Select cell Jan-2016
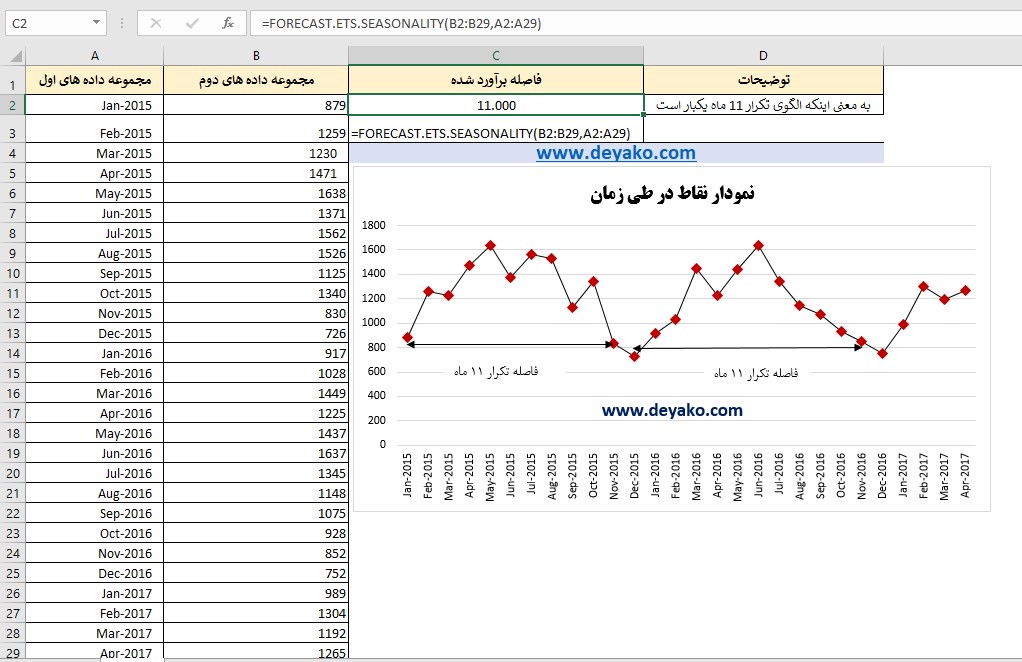1022x662 pixels. coord(95,353)
